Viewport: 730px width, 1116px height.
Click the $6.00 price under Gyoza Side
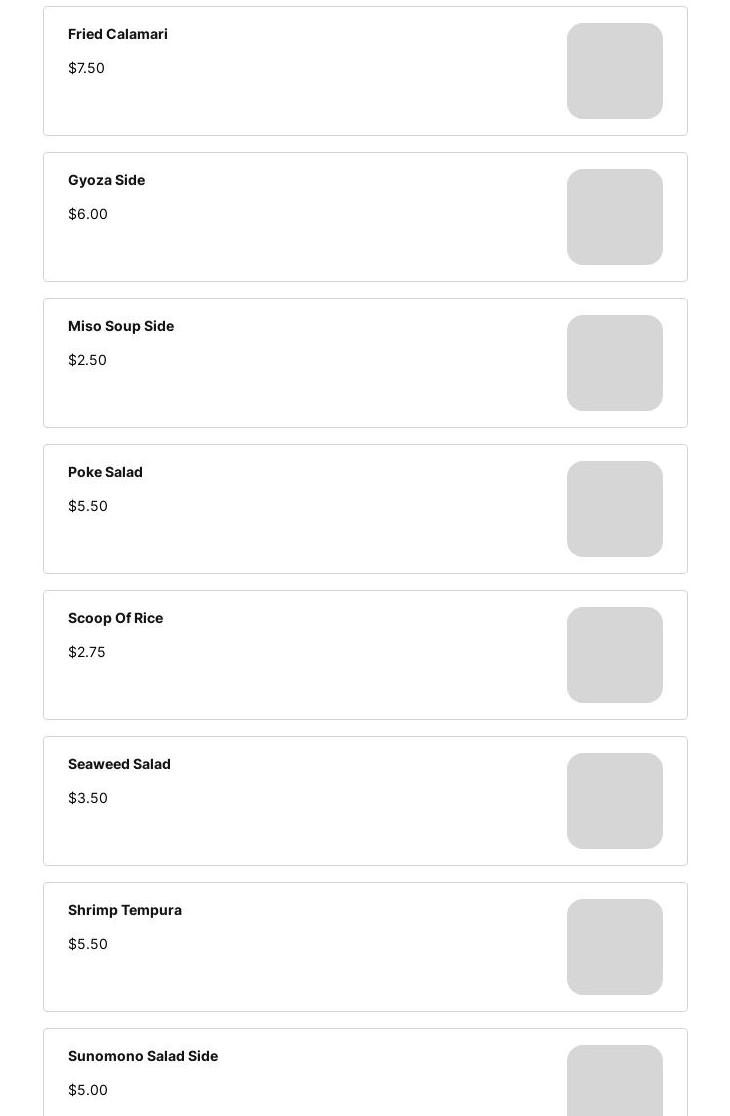pyautogui.click(x=88, y=214)
